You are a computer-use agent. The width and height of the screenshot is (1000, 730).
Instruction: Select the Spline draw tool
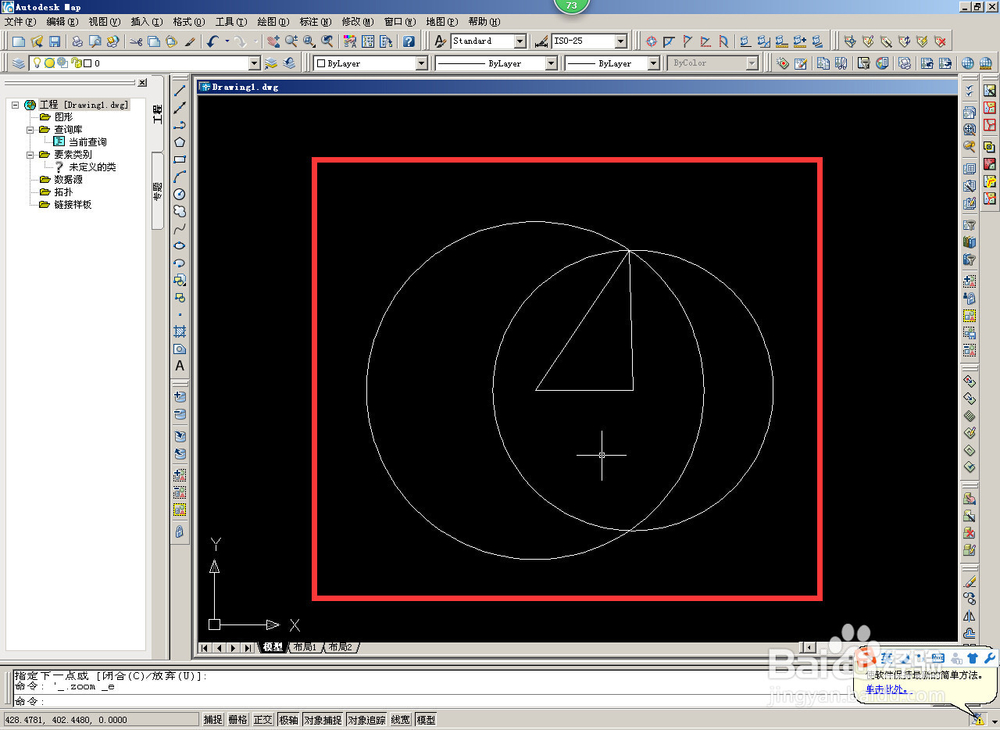(x=180, y=228)
